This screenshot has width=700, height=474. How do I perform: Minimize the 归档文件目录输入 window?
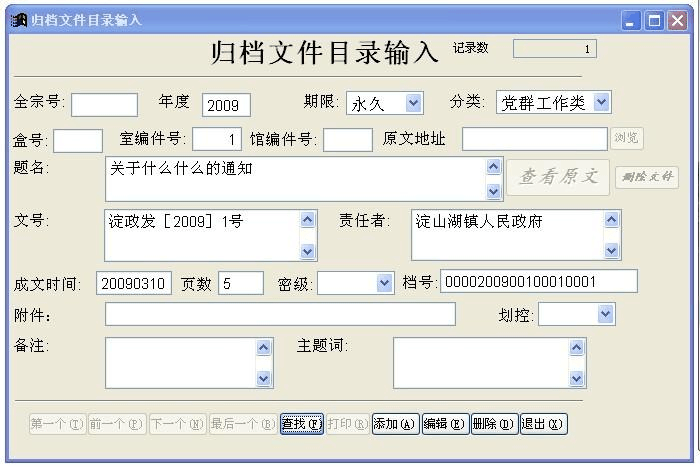point(631,21)
